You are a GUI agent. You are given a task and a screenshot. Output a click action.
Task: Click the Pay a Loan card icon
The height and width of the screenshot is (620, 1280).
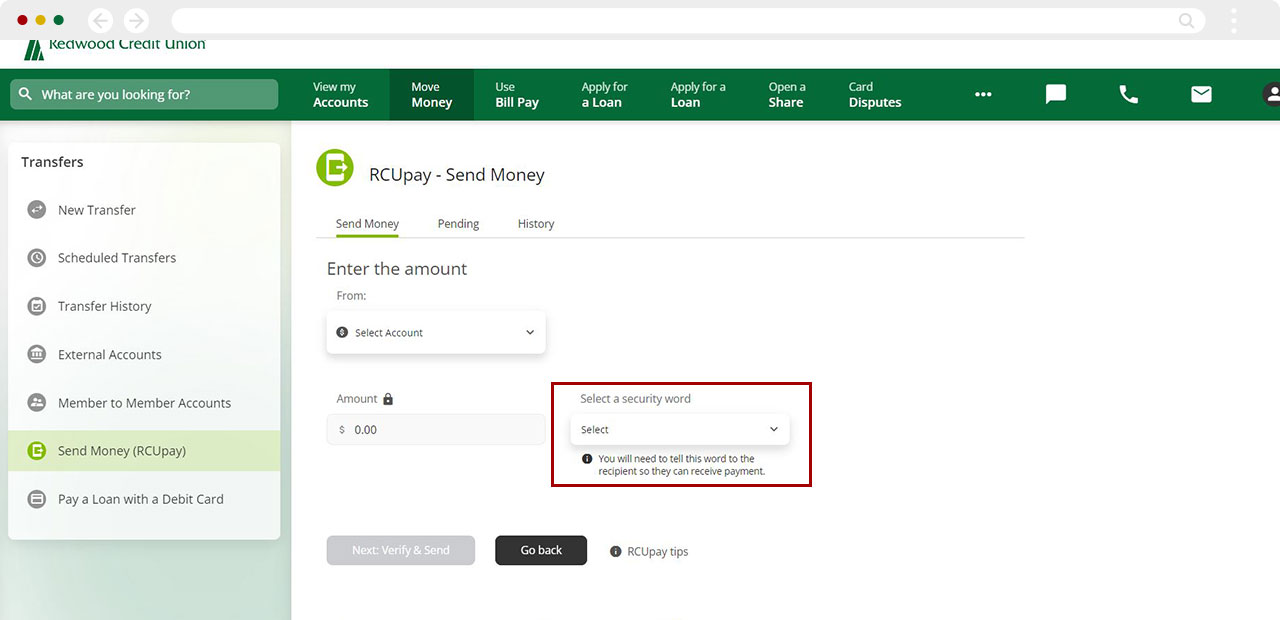37,499
